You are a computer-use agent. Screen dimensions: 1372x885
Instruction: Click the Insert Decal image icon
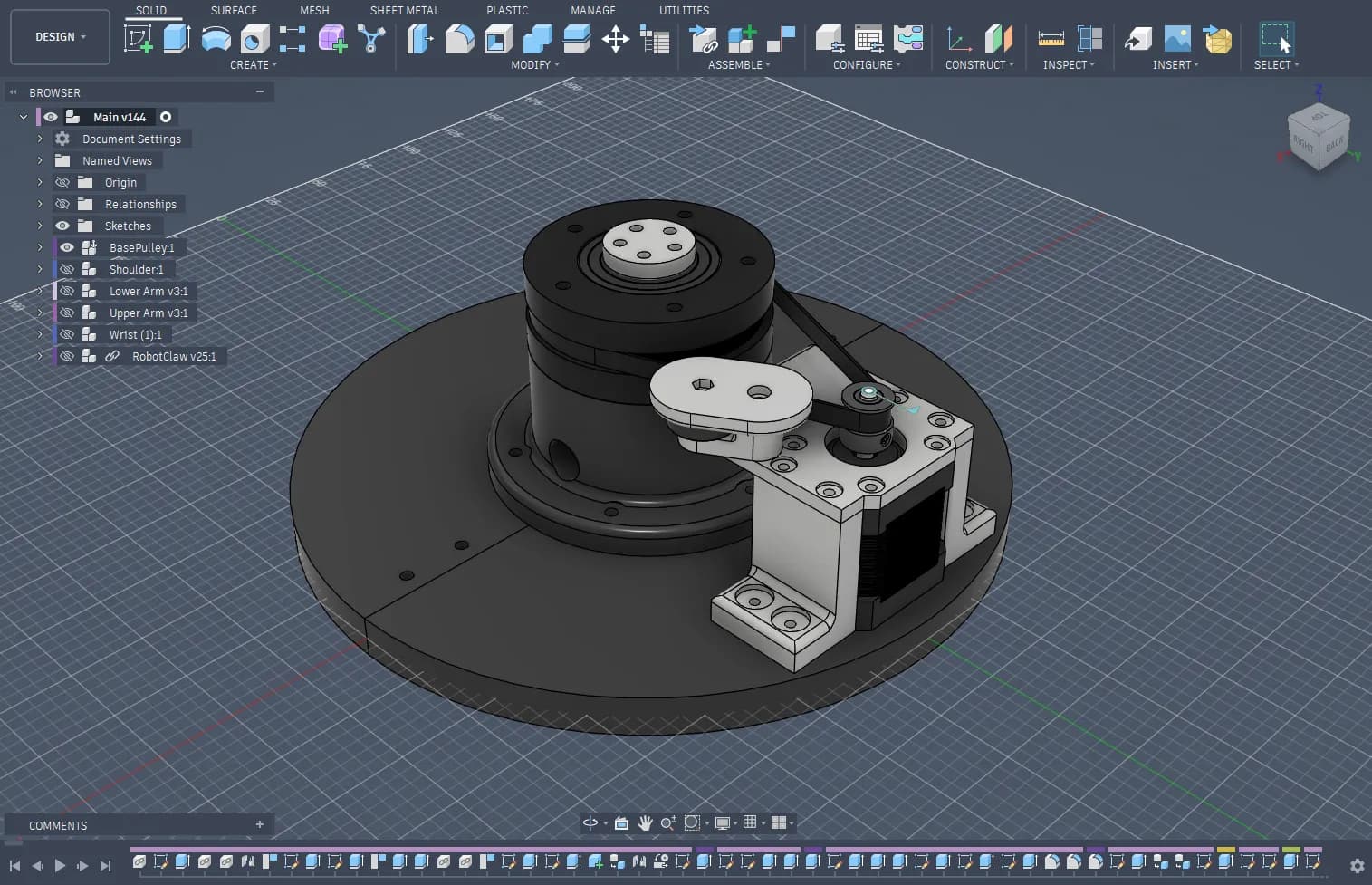pyautogui.click(x=1177, y=39)
